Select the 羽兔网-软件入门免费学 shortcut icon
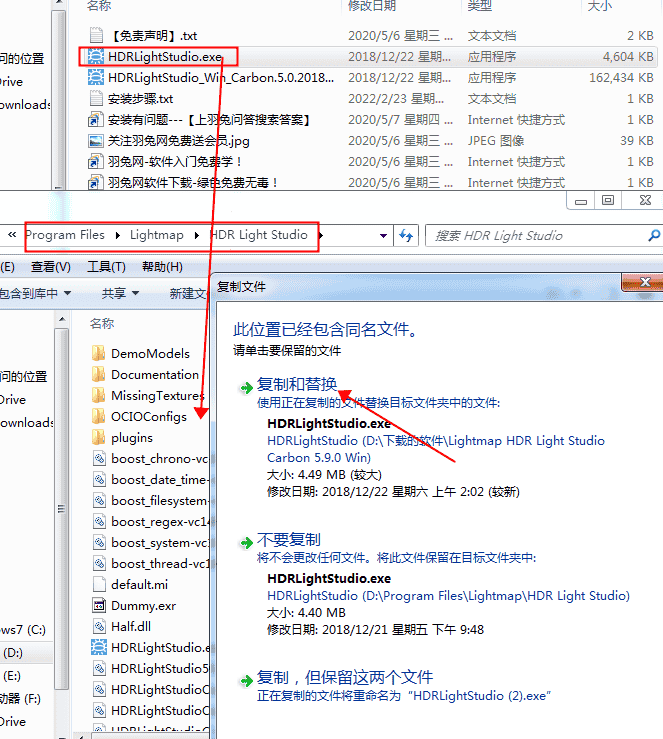Screen dimensions: 663x739 [x=96, y=162]
